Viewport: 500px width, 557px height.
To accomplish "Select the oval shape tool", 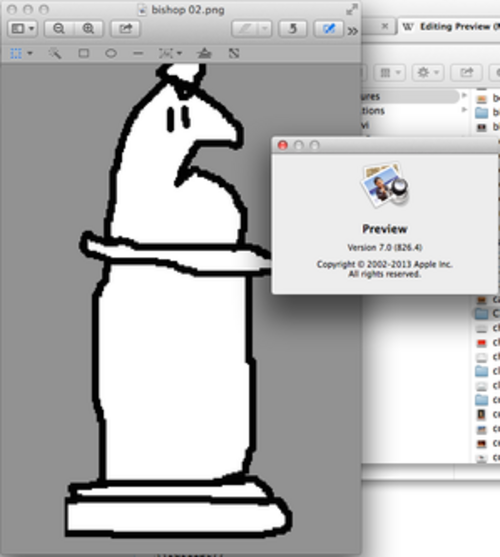I will (111, 53).
